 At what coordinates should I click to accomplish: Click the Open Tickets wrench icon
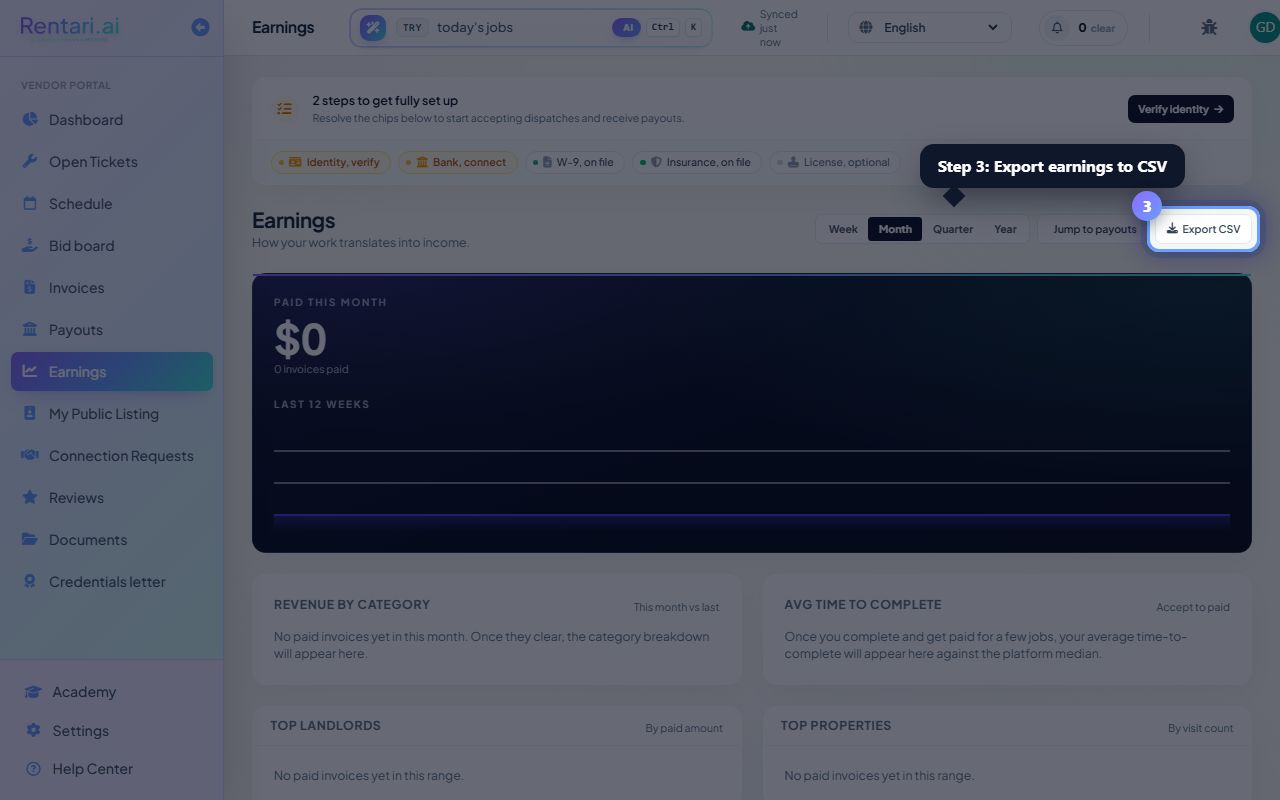tap(30, 162)
